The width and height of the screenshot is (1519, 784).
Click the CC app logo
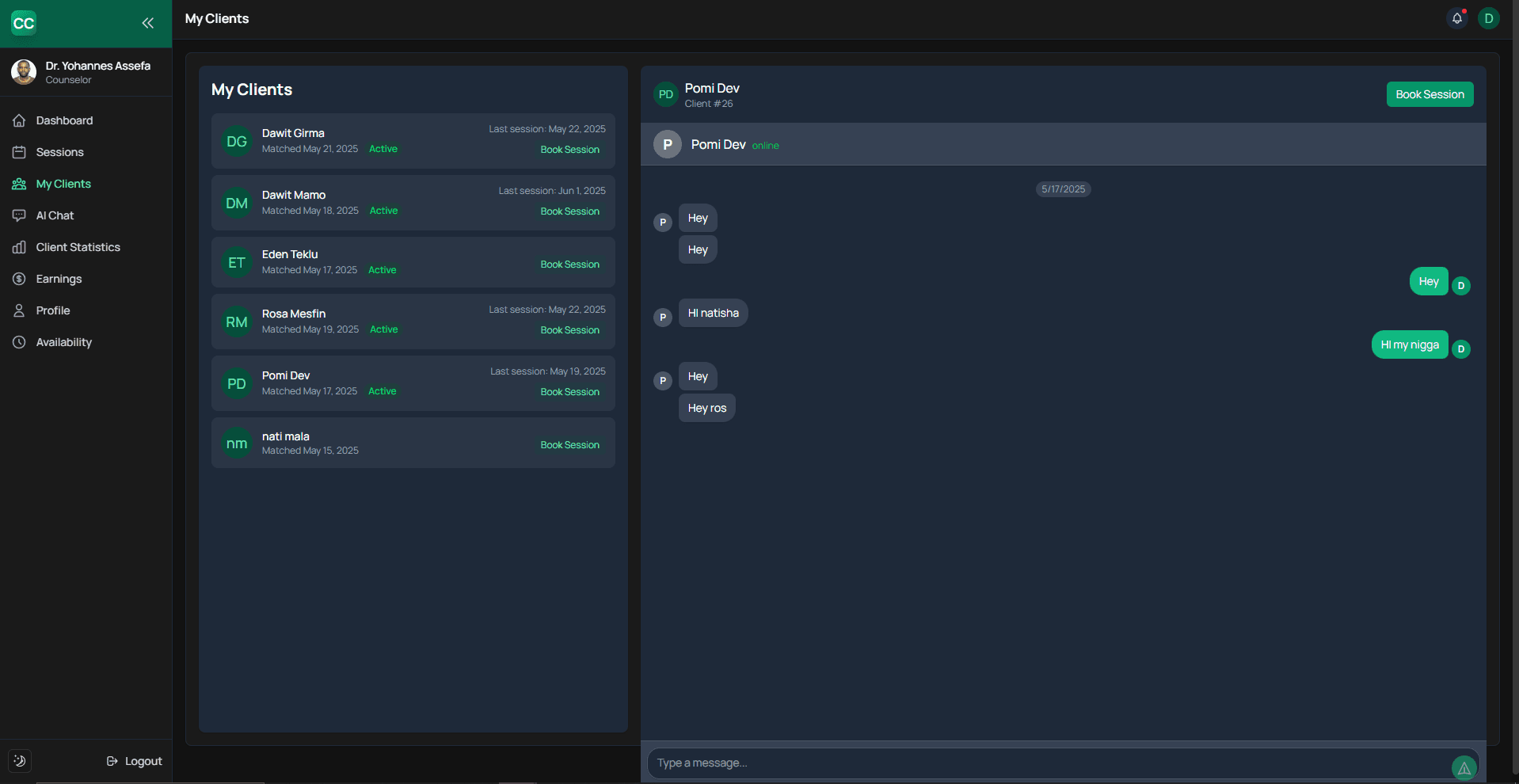tap(24, 23)
